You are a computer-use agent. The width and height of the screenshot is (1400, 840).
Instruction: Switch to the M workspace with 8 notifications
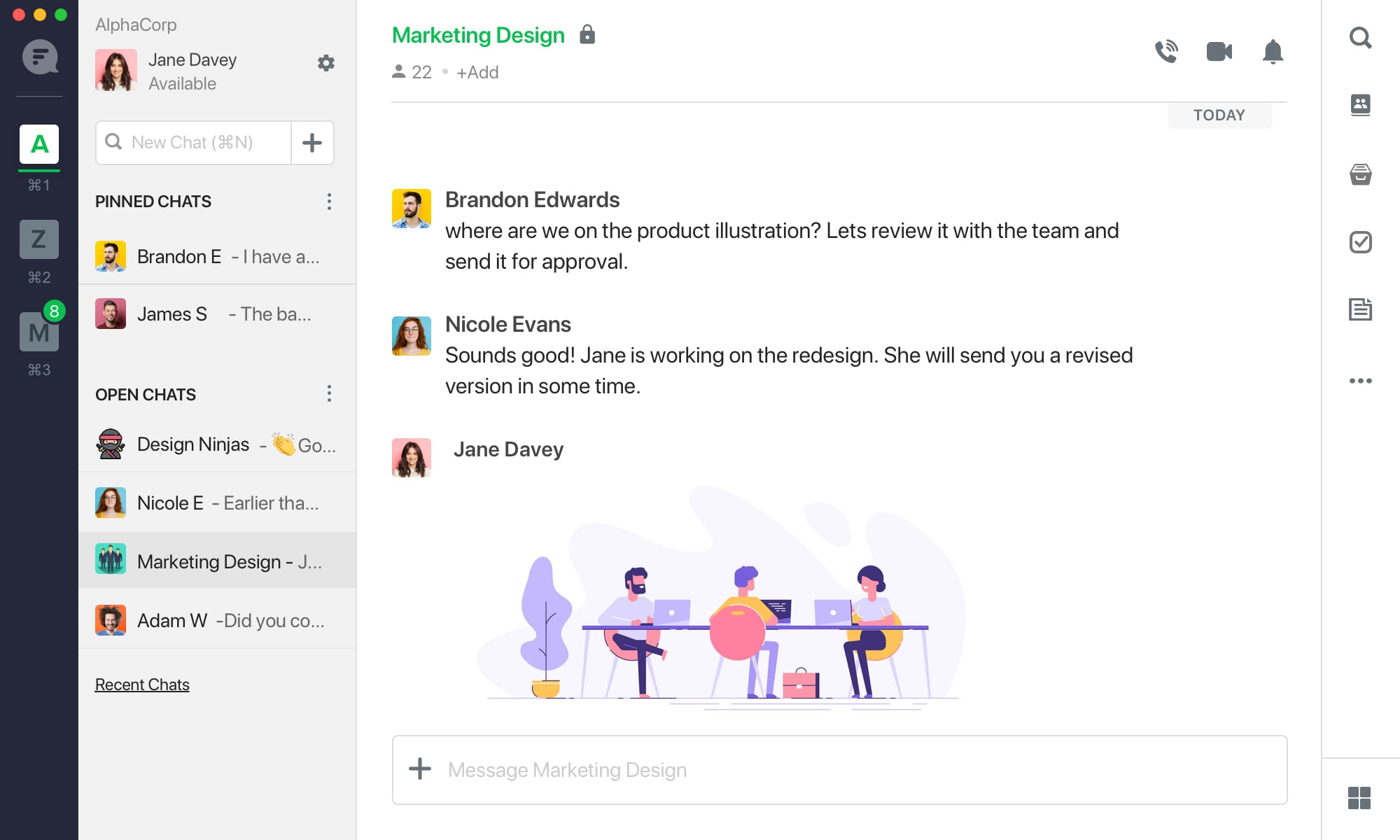(39, 332)
